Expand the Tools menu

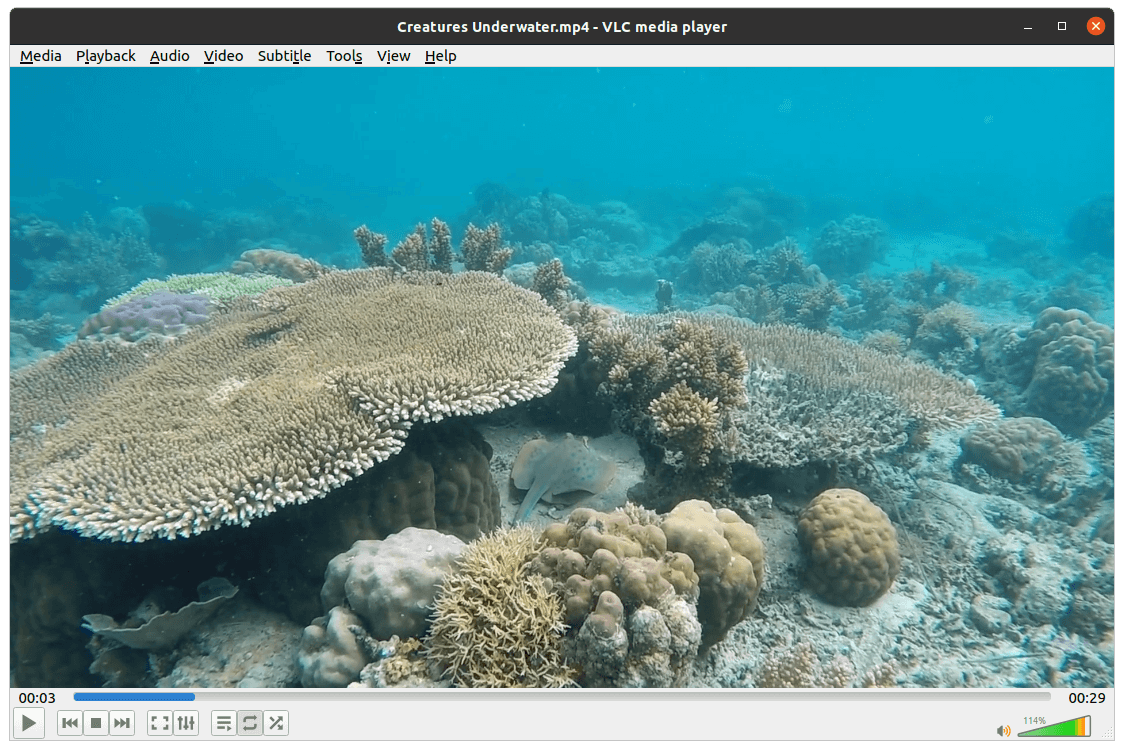click(x=344, y=56)
